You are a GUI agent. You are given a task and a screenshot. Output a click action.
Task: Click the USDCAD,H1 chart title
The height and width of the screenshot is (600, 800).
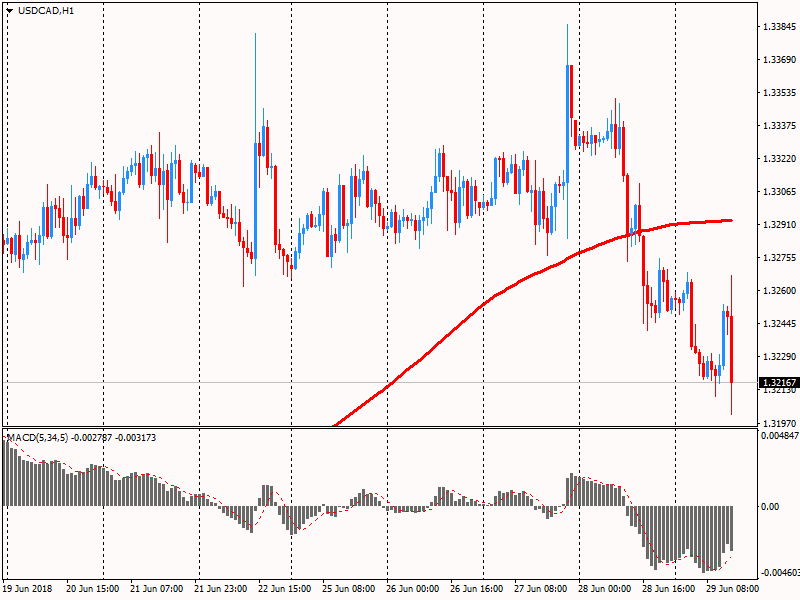[46, 11]
